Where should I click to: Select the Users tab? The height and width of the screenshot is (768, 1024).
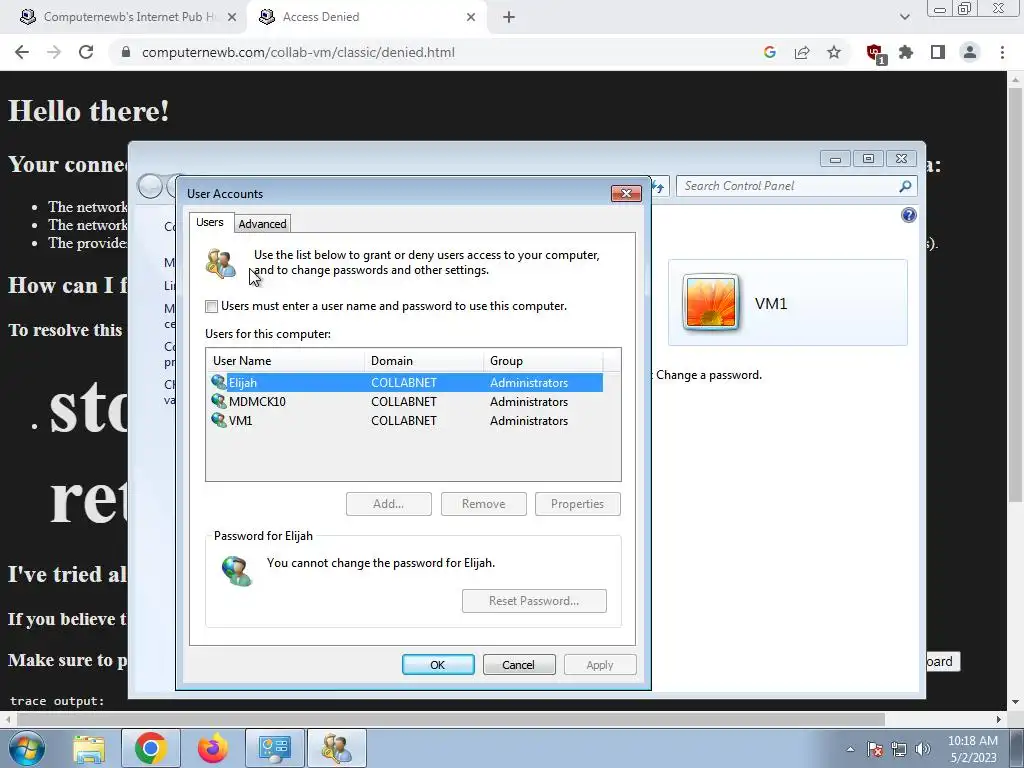[210, 222]
